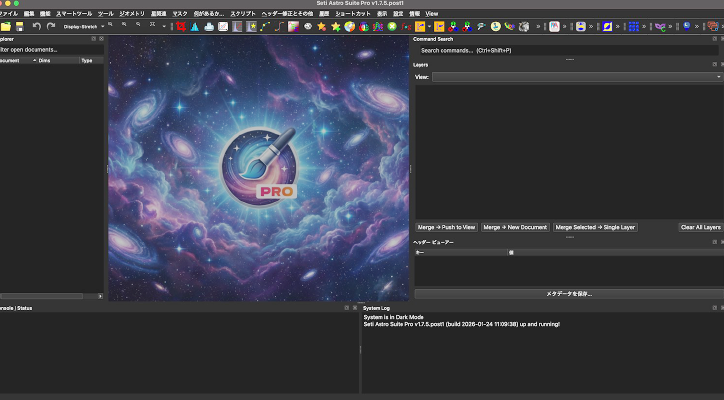This screenshot has width=724, height=400.
Task: Expand the Layers View combo box
Action: pos(576,76)
